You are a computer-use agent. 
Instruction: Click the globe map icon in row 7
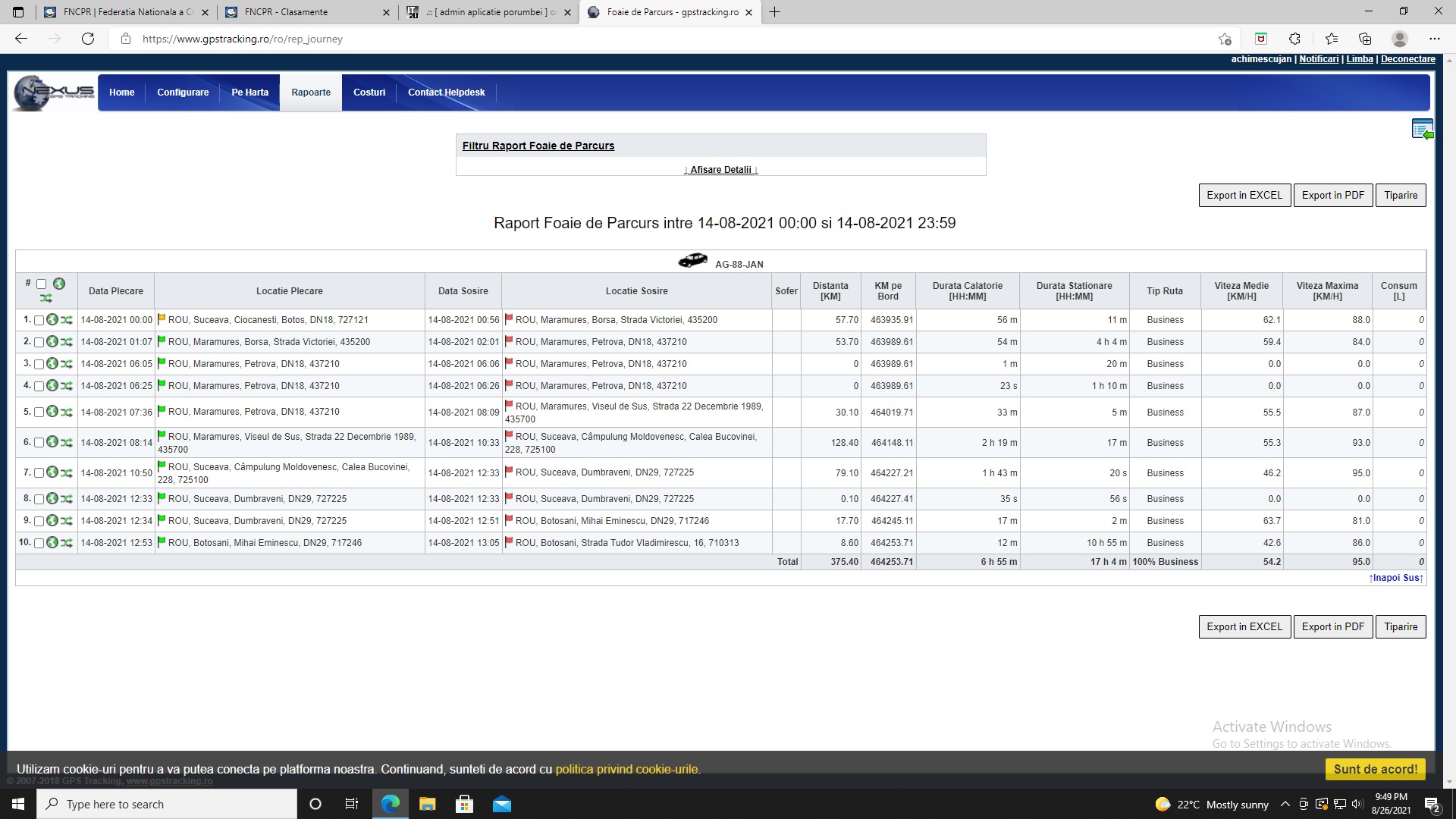tap(52, 472)
